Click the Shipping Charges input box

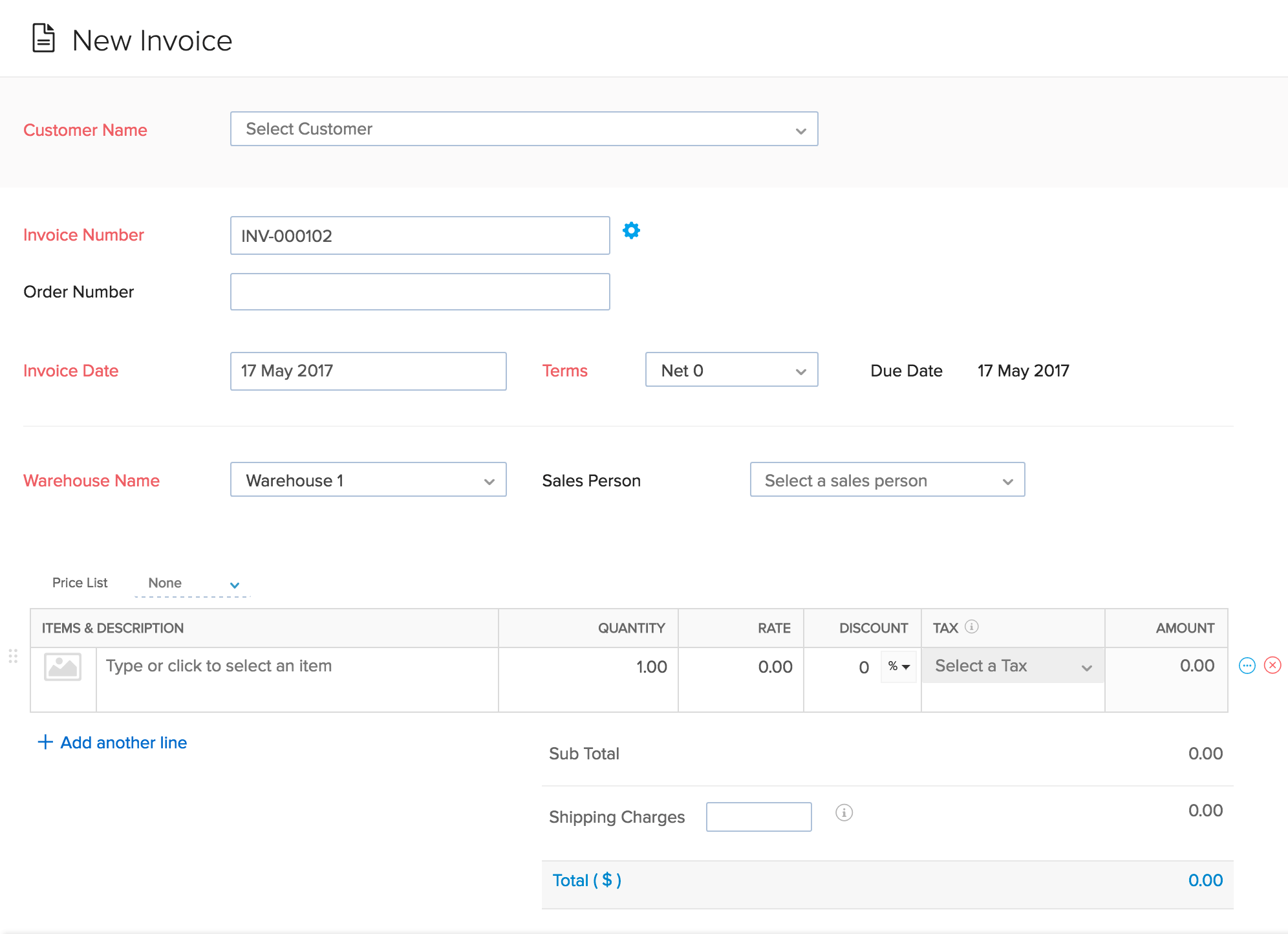[x=758, y=817]
